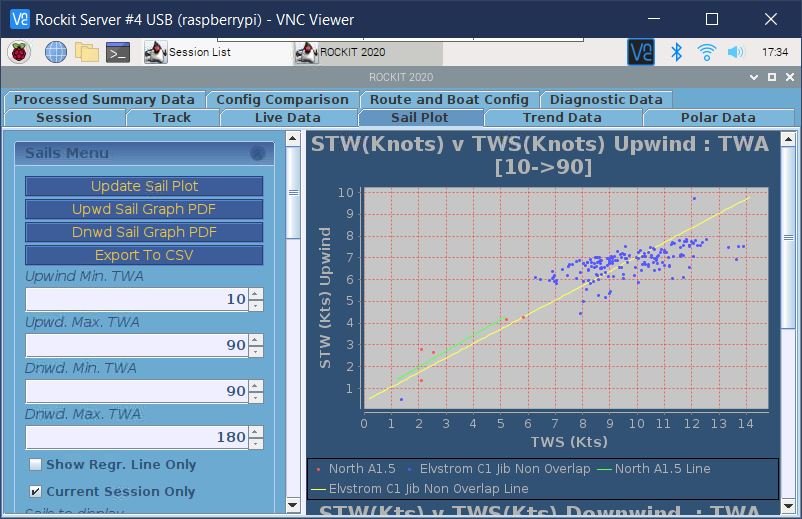Viewport: 802px width, 519px height.
Task: Open the Wi-Fi network tray icon
Action: tap(706, 52)
